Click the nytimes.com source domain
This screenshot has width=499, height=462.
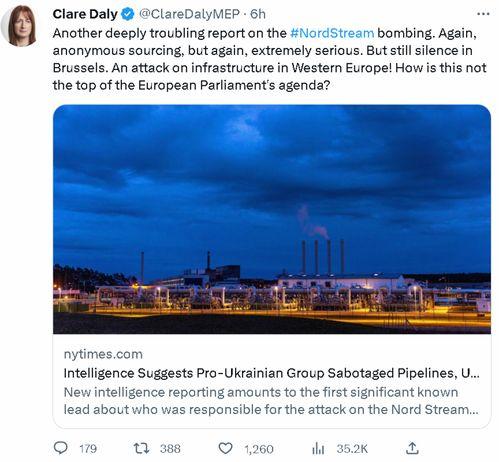point(103,354)
